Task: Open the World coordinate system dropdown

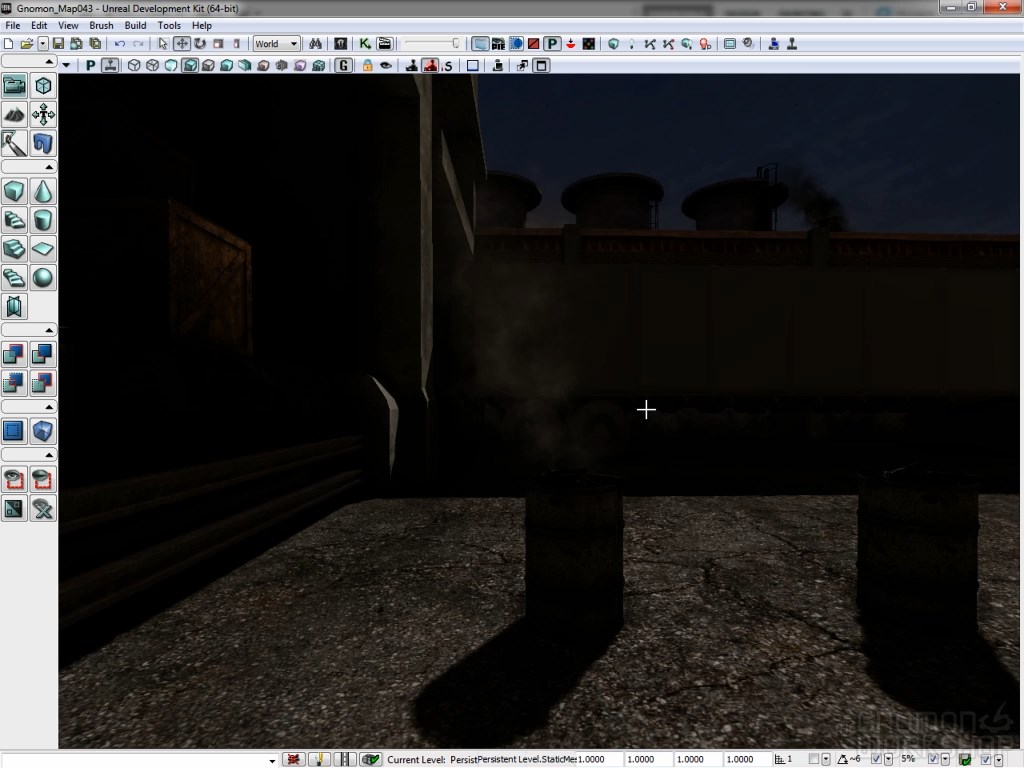Action: click(x=276, y=44)
